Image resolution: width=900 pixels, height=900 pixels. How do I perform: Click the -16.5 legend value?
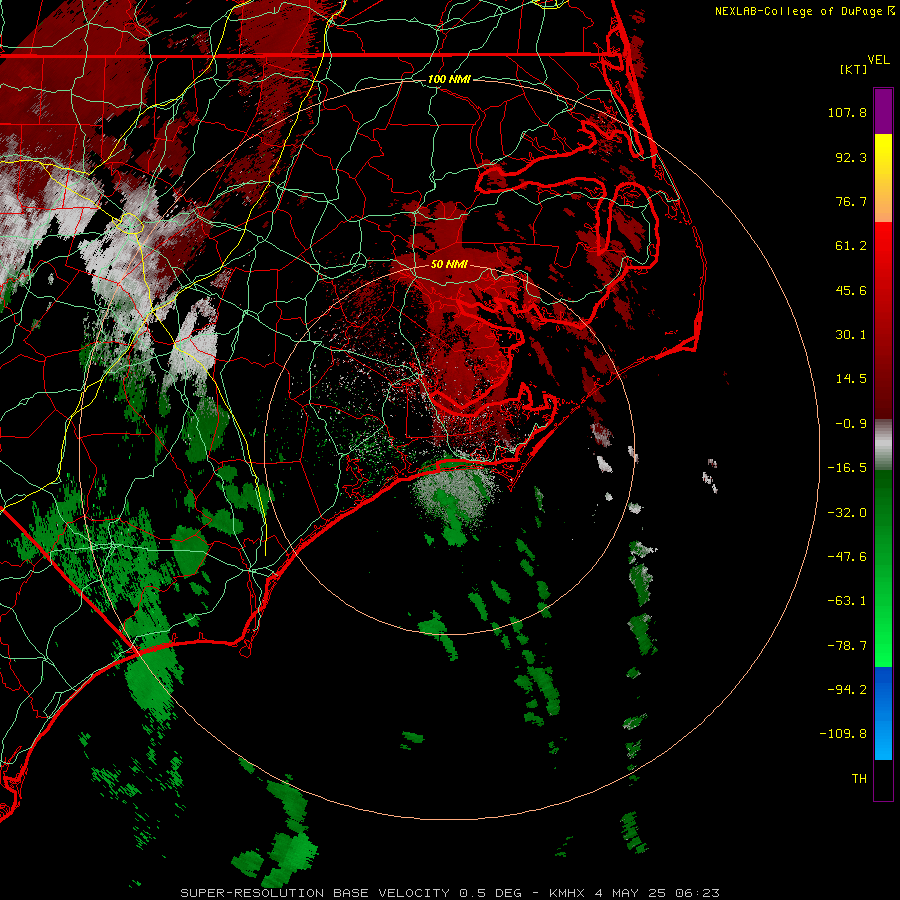847,468
